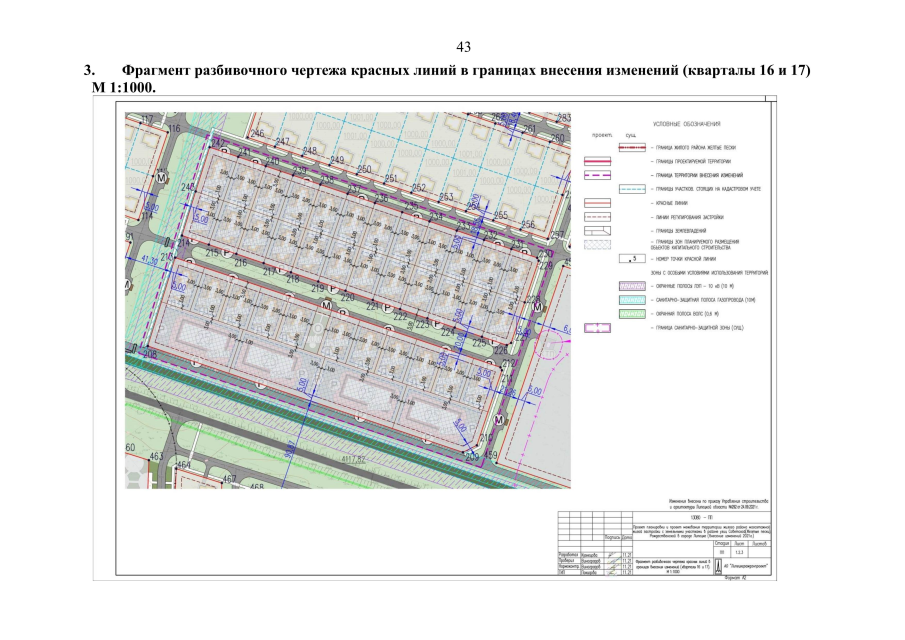Click map point number 464
Viewport: 905px width, 640px height.
[184, 465]
